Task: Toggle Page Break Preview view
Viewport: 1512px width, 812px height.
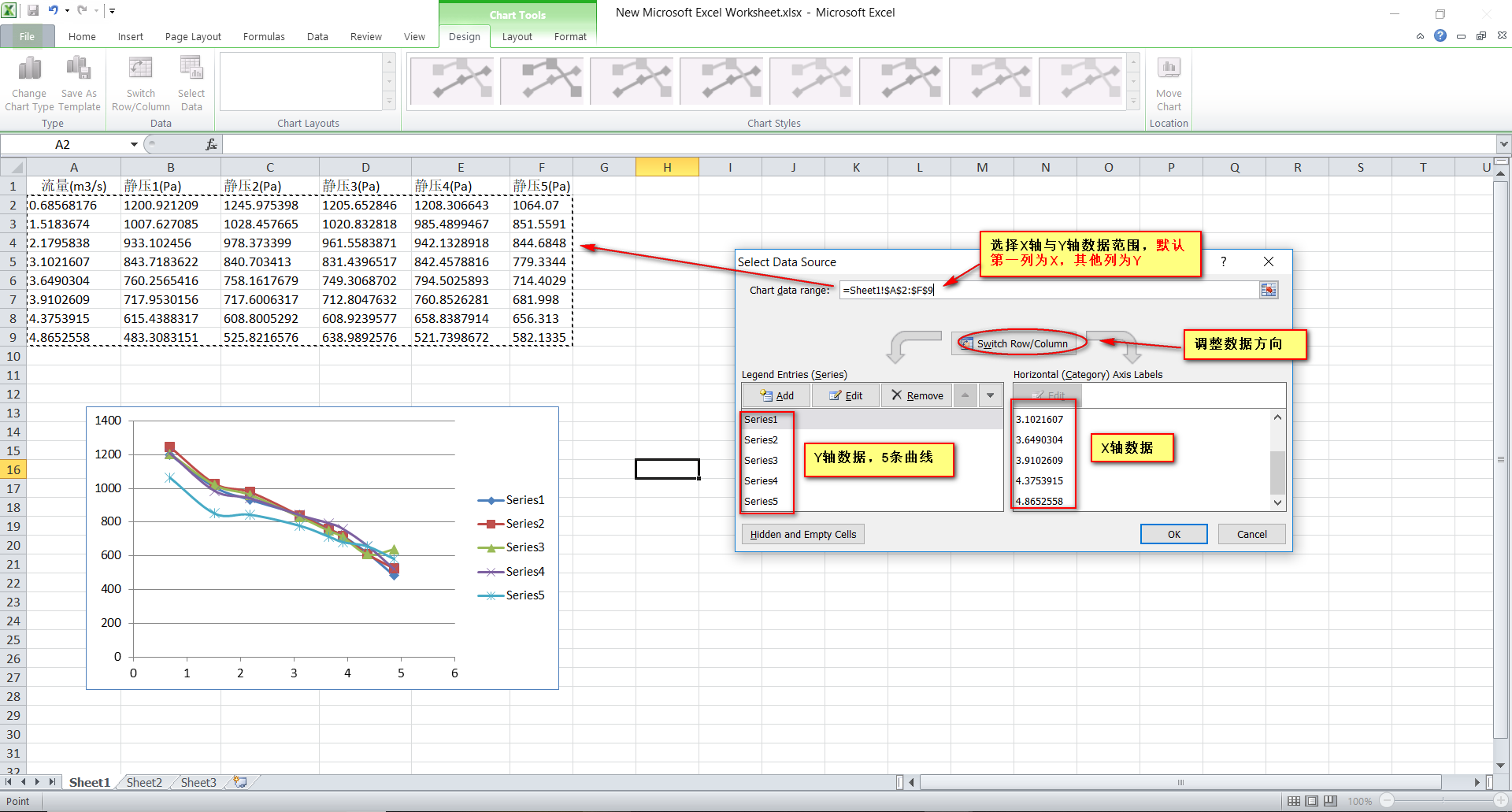Action: [x=1329, y=800]
